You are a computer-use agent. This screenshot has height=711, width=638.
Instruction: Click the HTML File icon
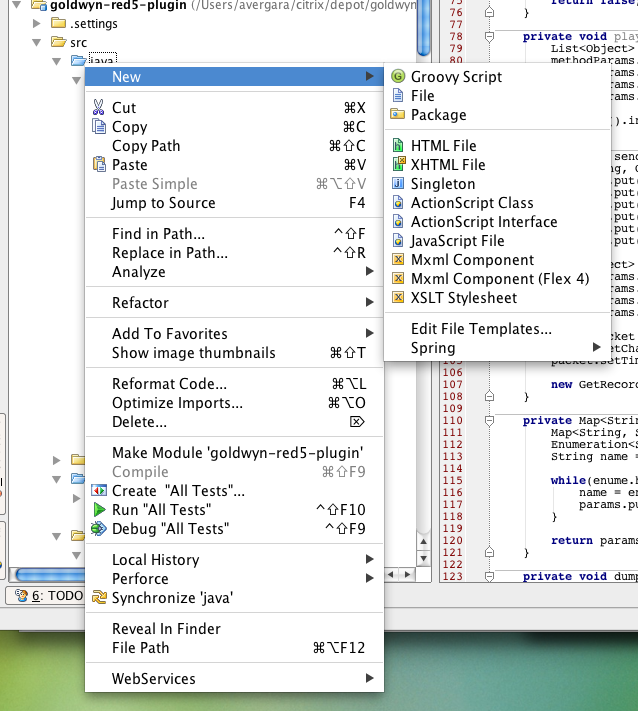(398, 145)
